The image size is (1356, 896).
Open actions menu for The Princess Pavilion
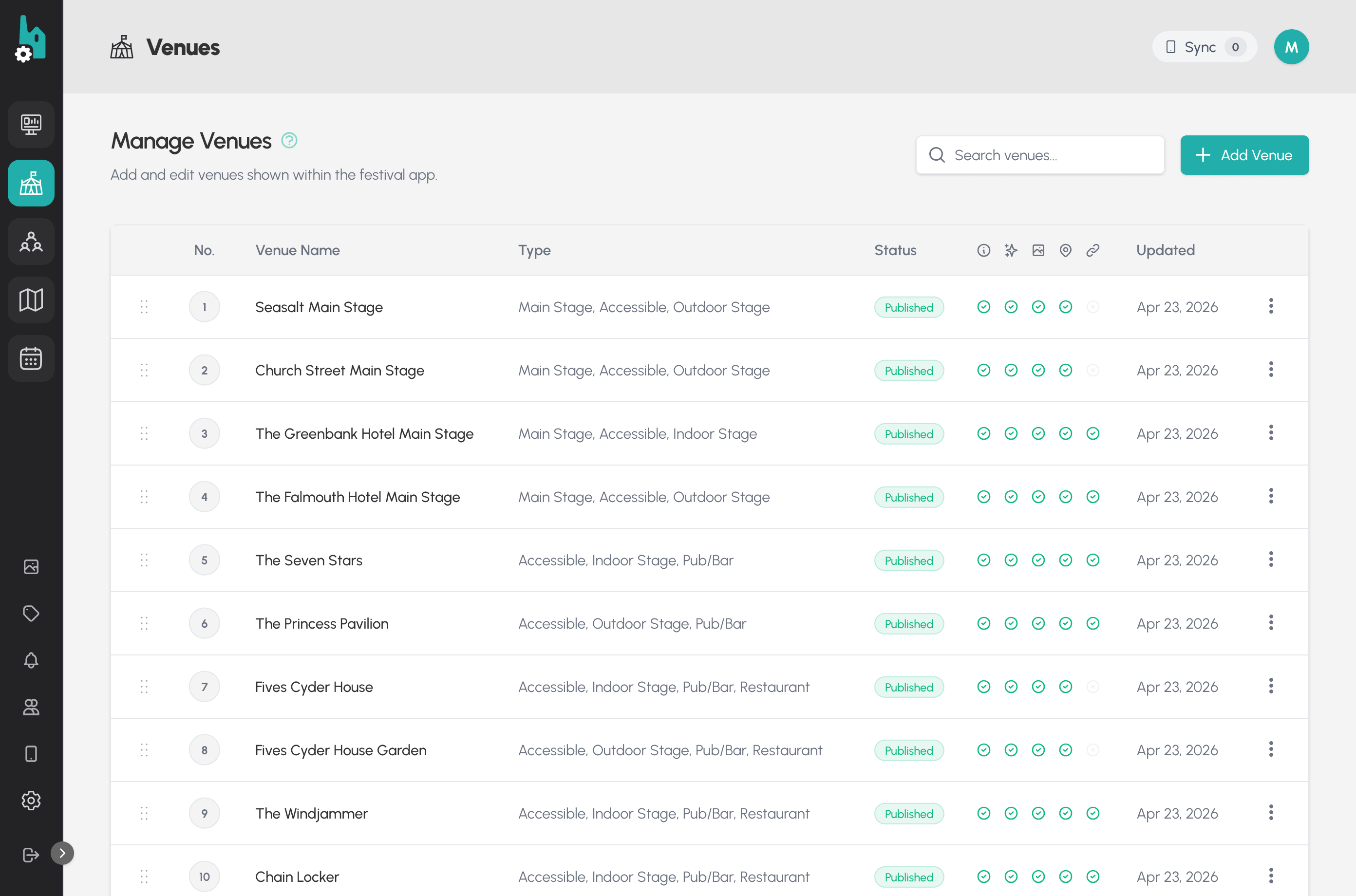[1271, 623]
